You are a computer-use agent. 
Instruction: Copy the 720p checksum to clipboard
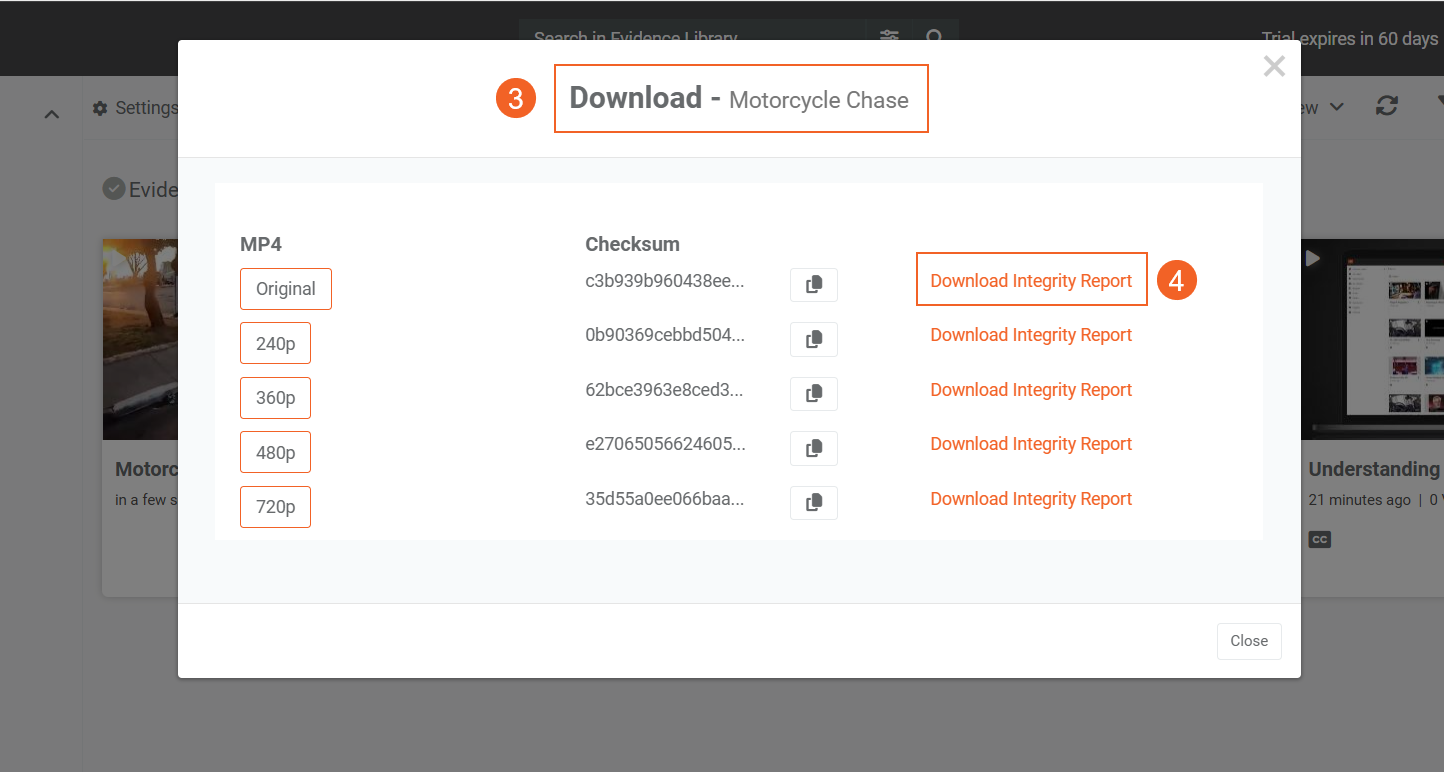813,503
